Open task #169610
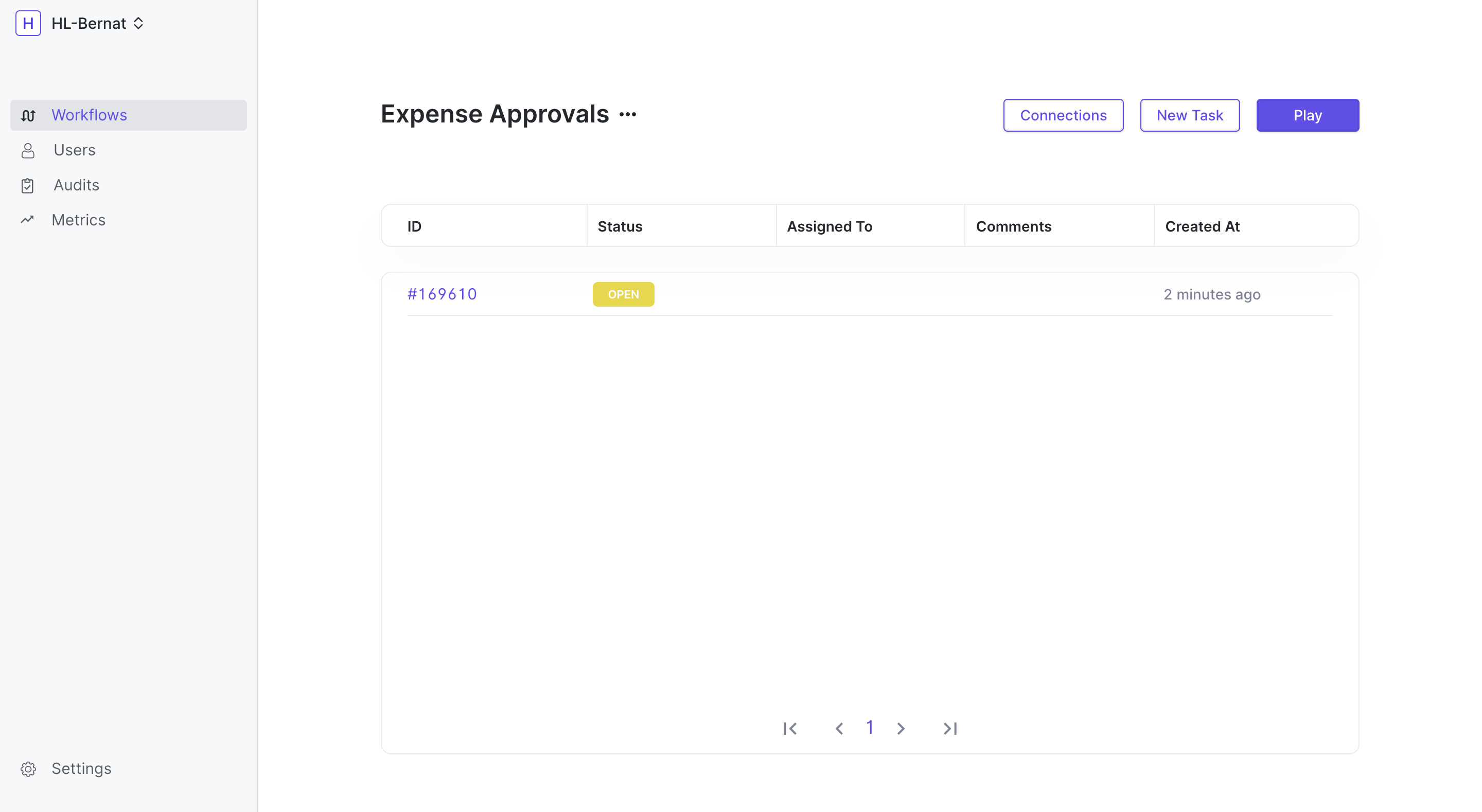This screenshot has height=812, width=1482. coord(442,295)
